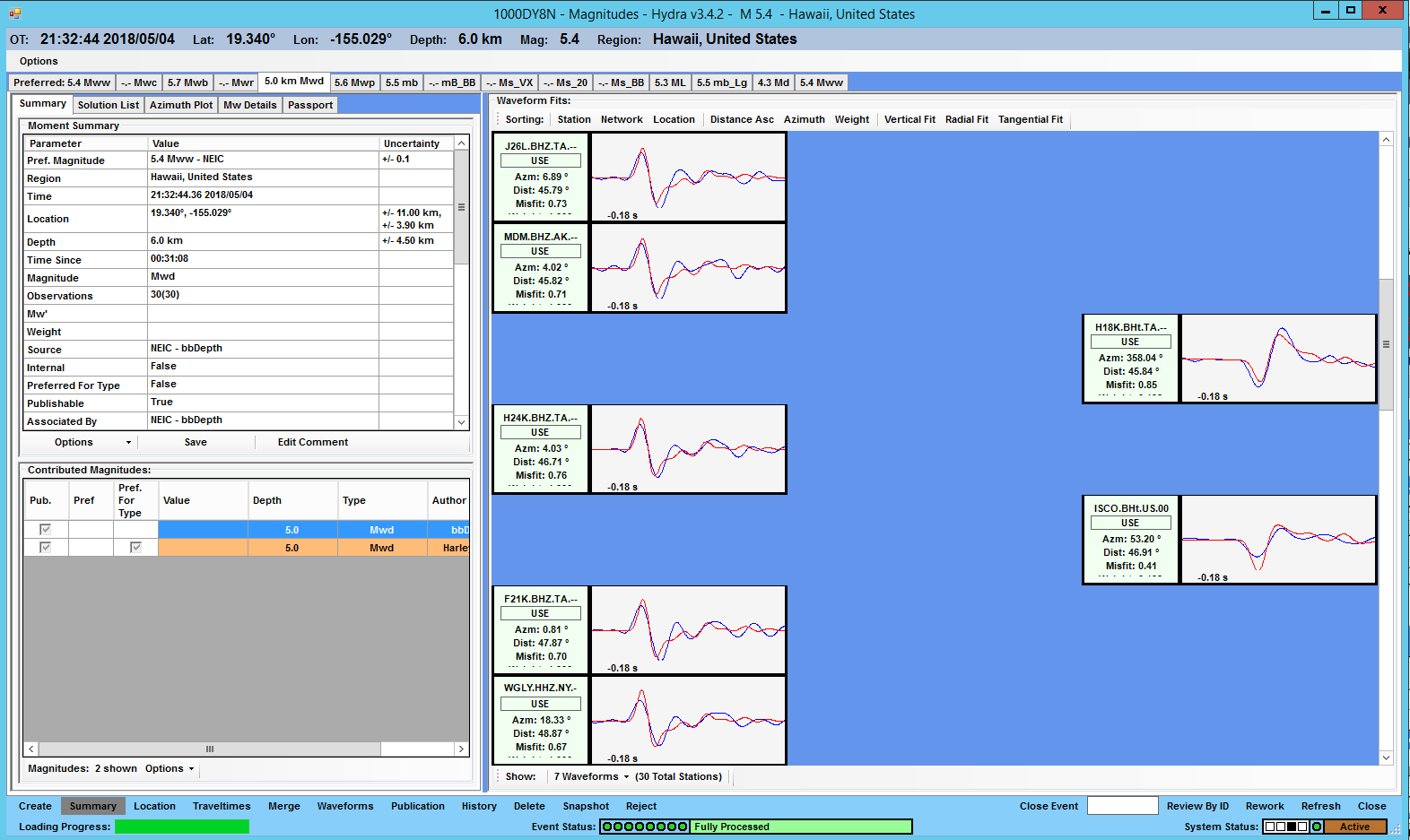The height and width of the screenshot is (840, 1410).
Task: Click the Hydra application icon in title bar
Action: coord(14,13)
